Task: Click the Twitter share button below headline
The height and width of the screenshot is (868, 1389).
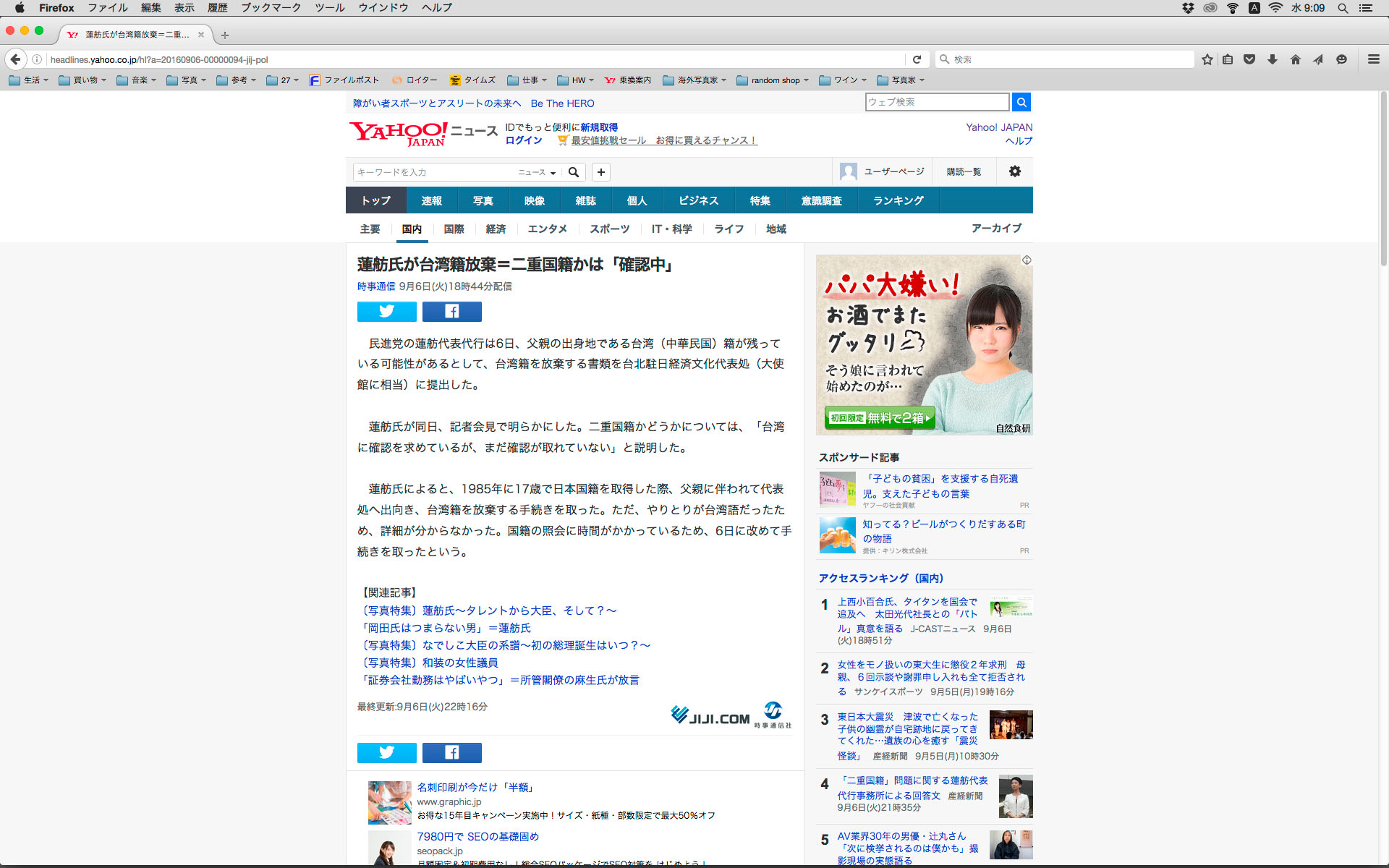Action: 386,312
